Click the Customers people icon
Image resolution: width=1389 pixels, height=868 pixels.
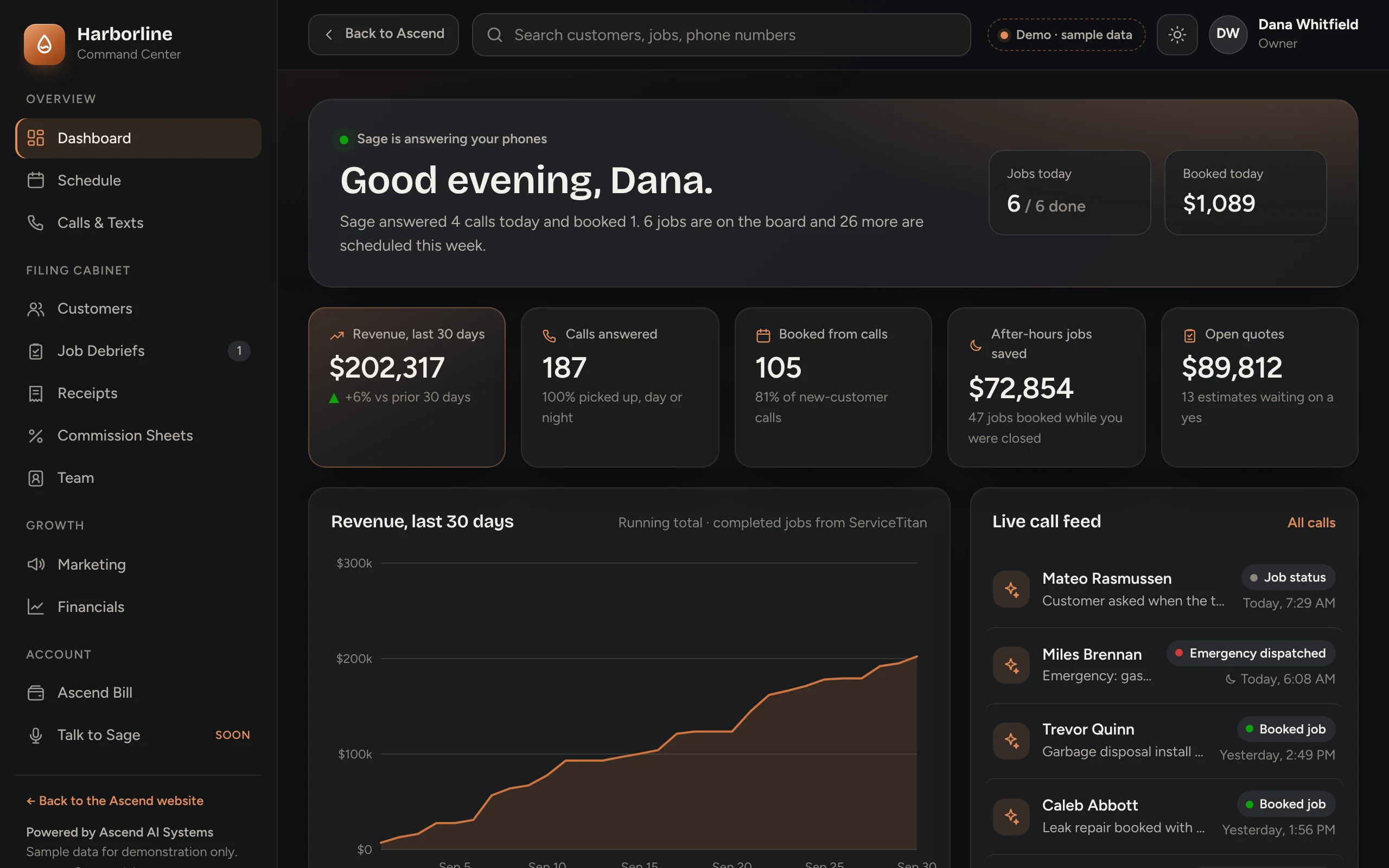(x=36, y=309)
